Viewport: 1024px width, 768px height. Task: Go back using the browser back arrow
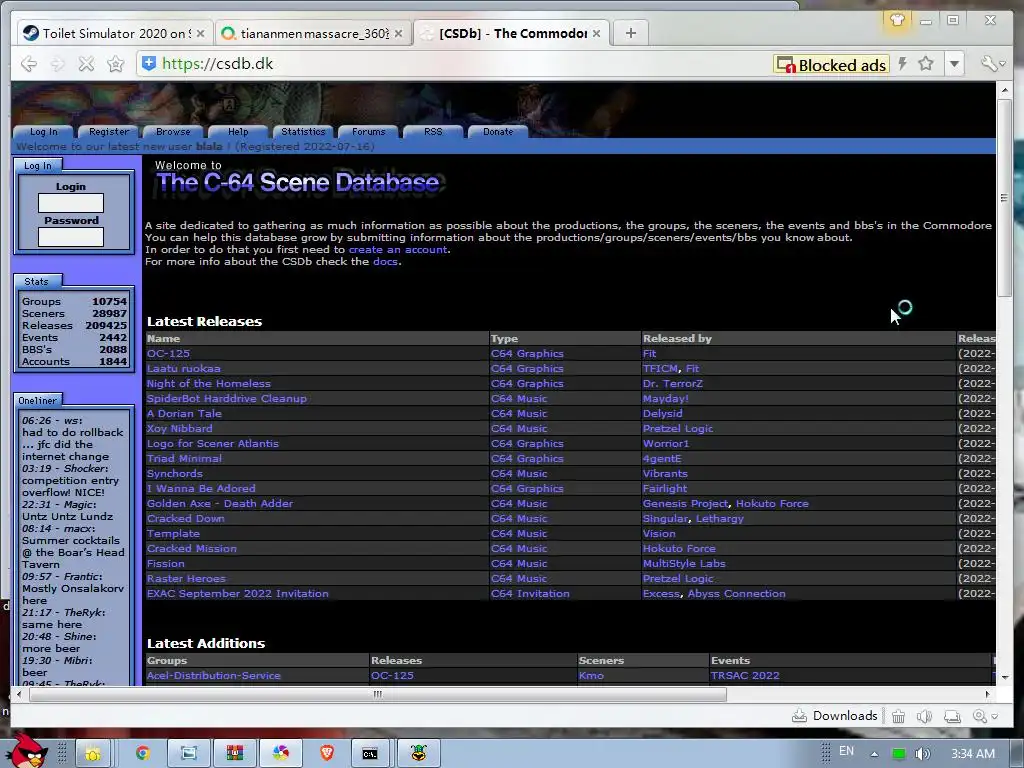click(29, 64)
